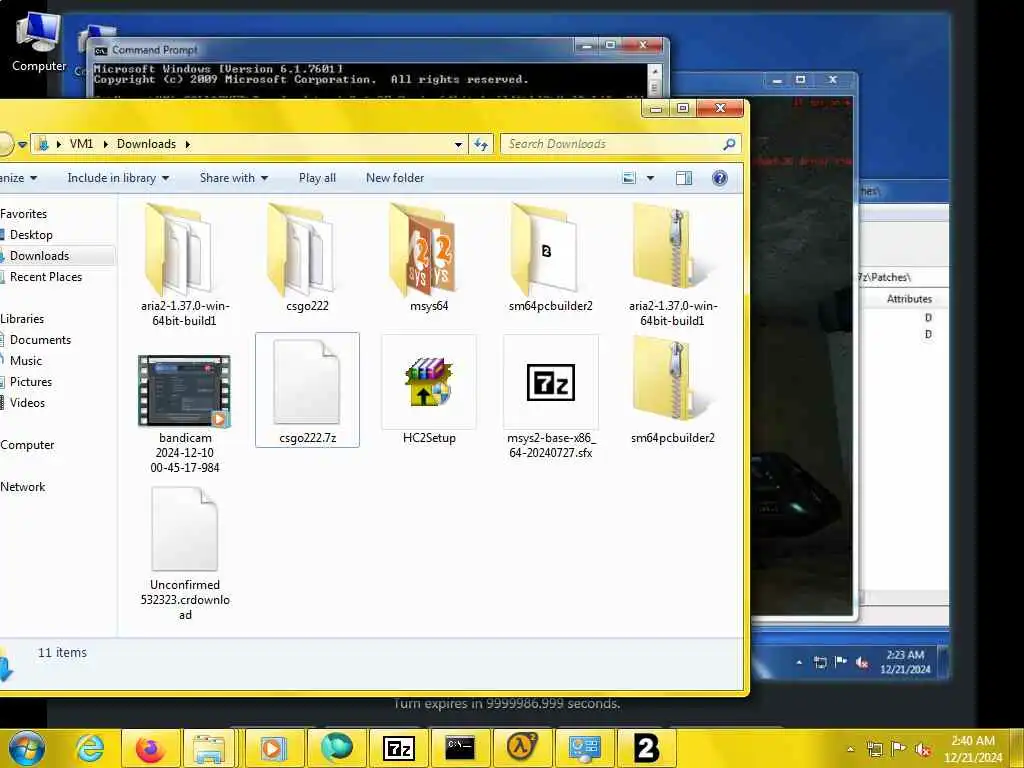Switch to Command Prompt taskbar button
Image resolution: width=1024 pixels, height=768 pixels.
(460, 748)
